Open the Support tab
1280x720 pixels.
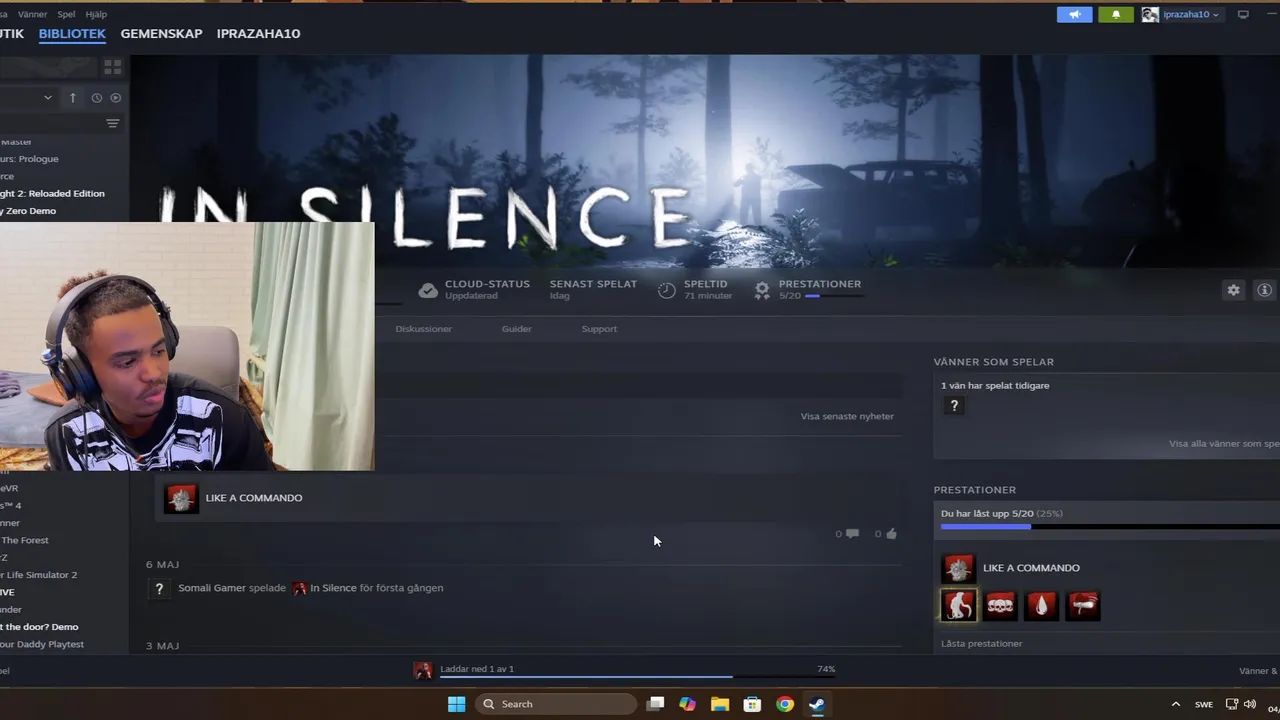(x=599, y=329)
